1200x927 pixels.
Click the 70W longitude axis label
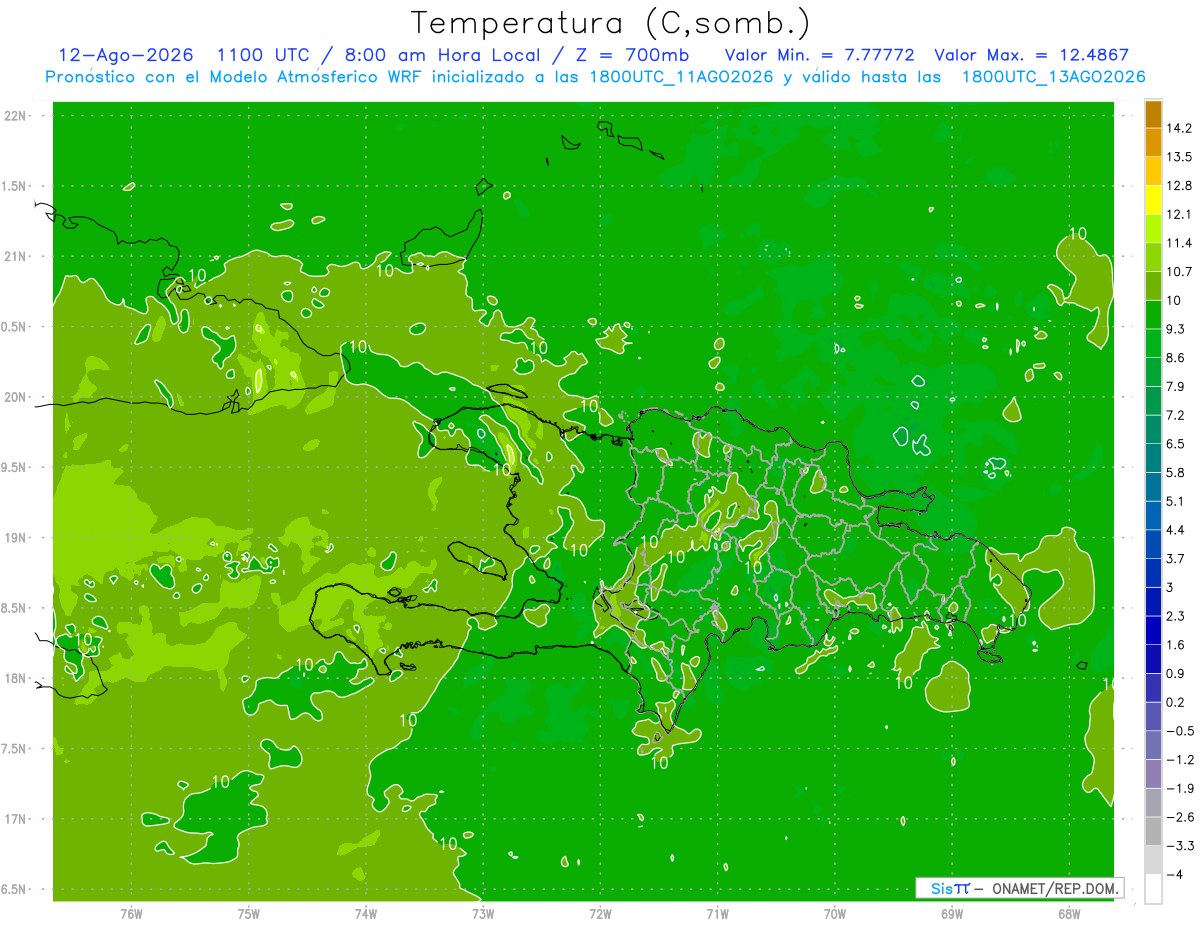point(834,913)
